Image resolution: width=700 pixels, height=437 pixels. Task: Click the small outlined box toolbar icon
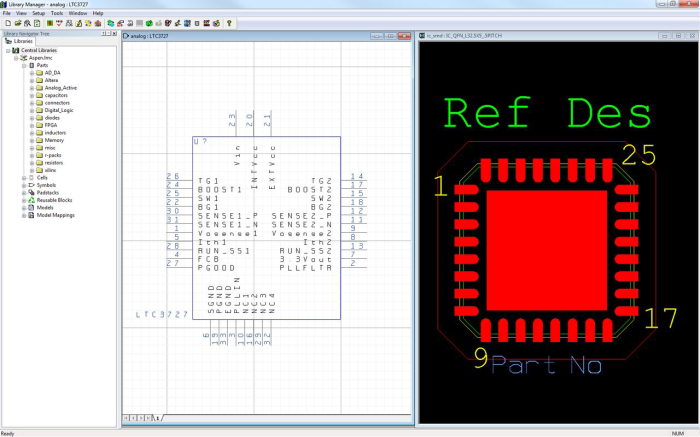197,23
